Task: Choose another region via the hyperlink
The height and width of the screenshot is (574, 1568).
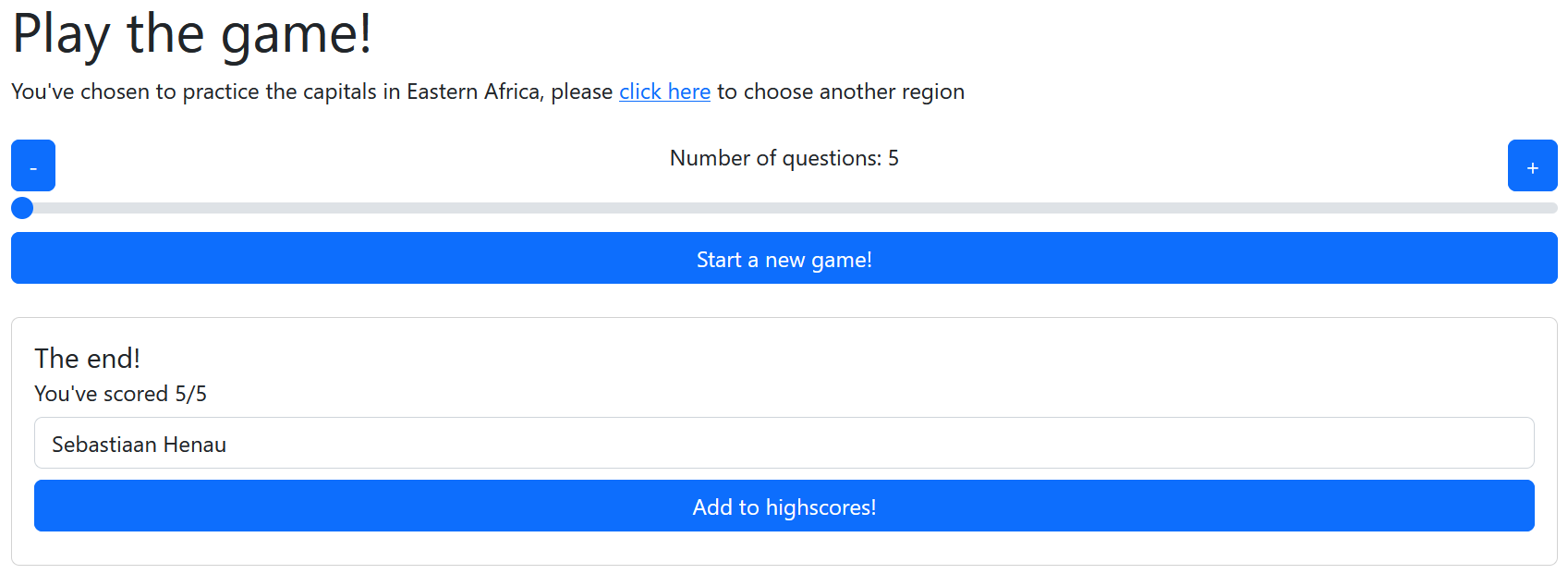Action: pos(664,92)
